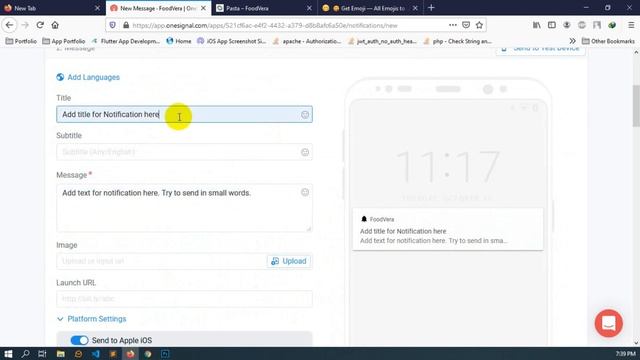Close the Pasta - FoodVera tab
Viewport: 640px width, 360px height.
coord(309,8)
